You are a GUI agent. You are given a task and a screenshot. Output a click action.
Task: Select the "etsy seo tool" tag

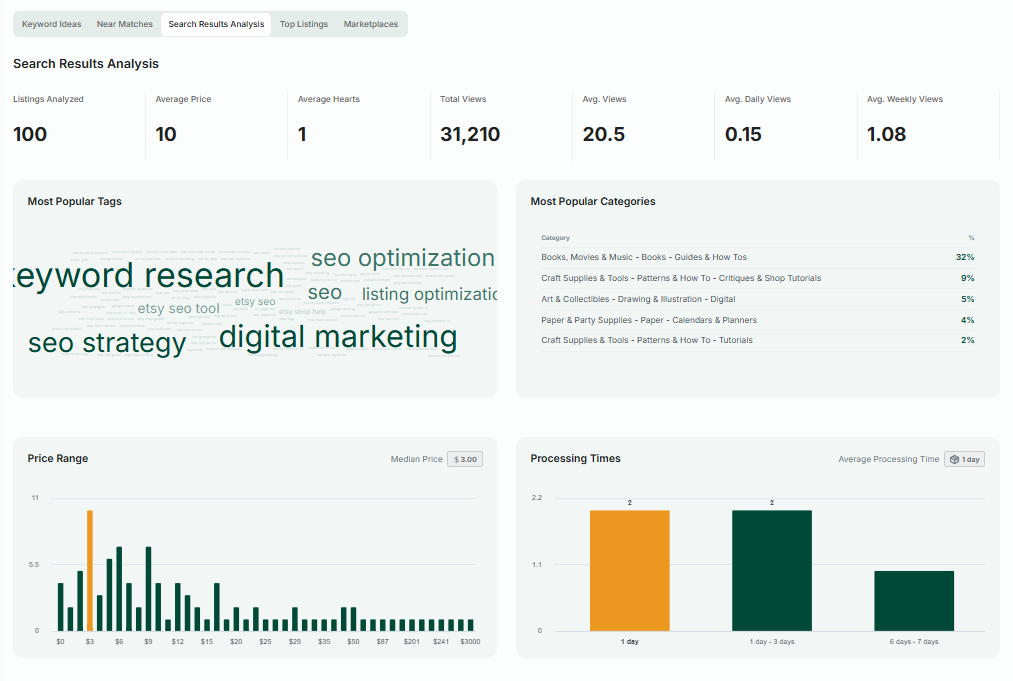point(178,309)
